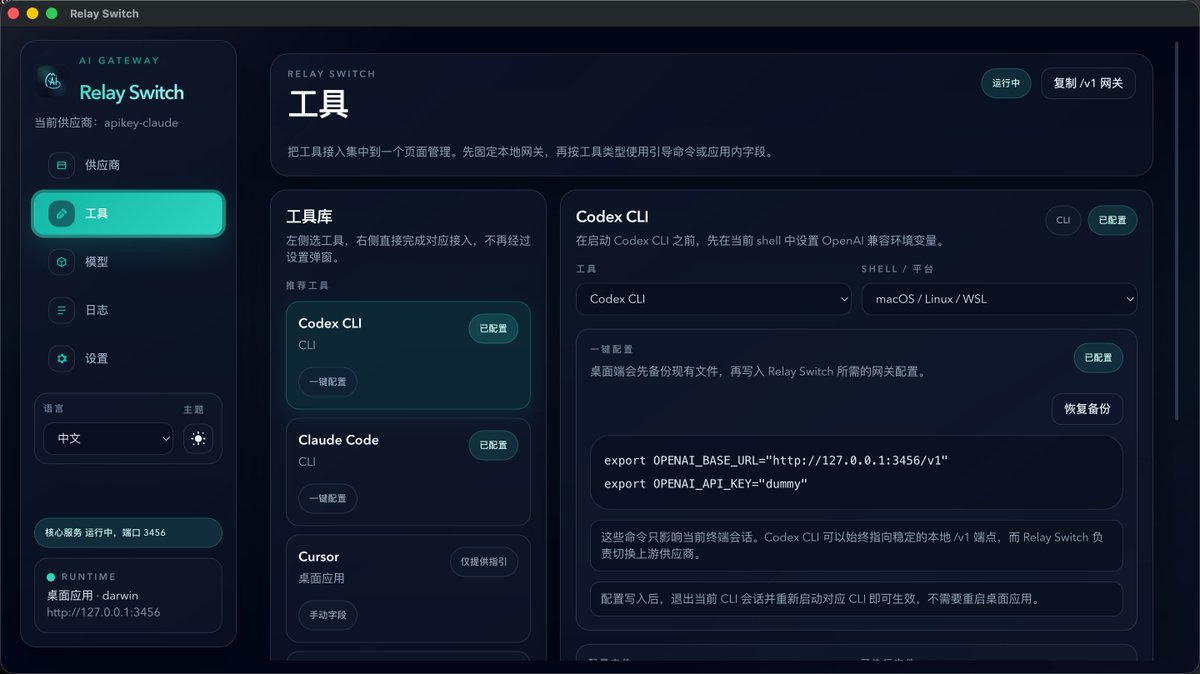Image resolution: width=1200 pixels, height=674 pixels.
Task: Select the Cursor tool card
Action: (408, 588)
